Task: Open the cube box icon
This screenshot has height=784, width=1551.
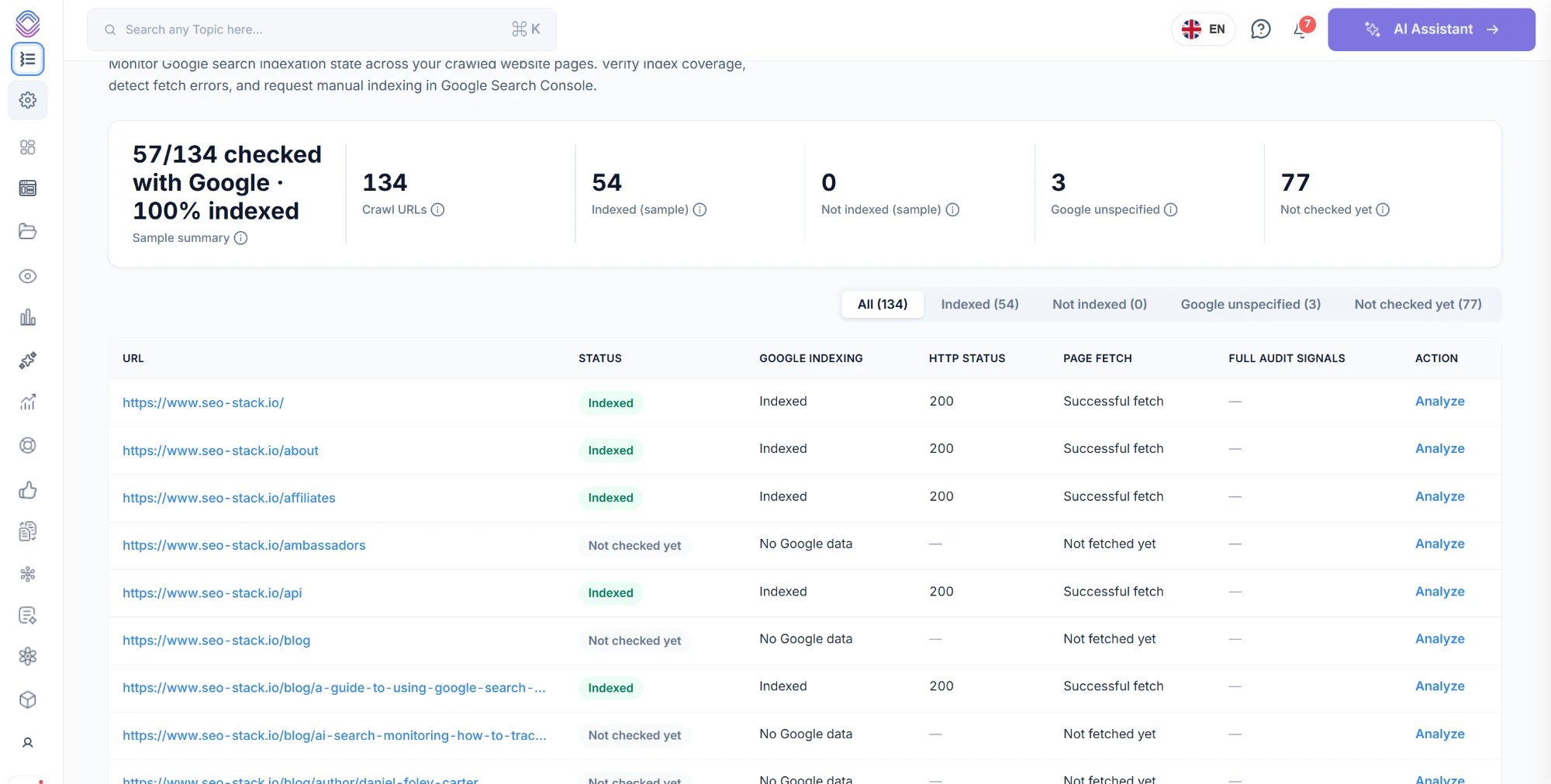Action: tap(28, 699)
